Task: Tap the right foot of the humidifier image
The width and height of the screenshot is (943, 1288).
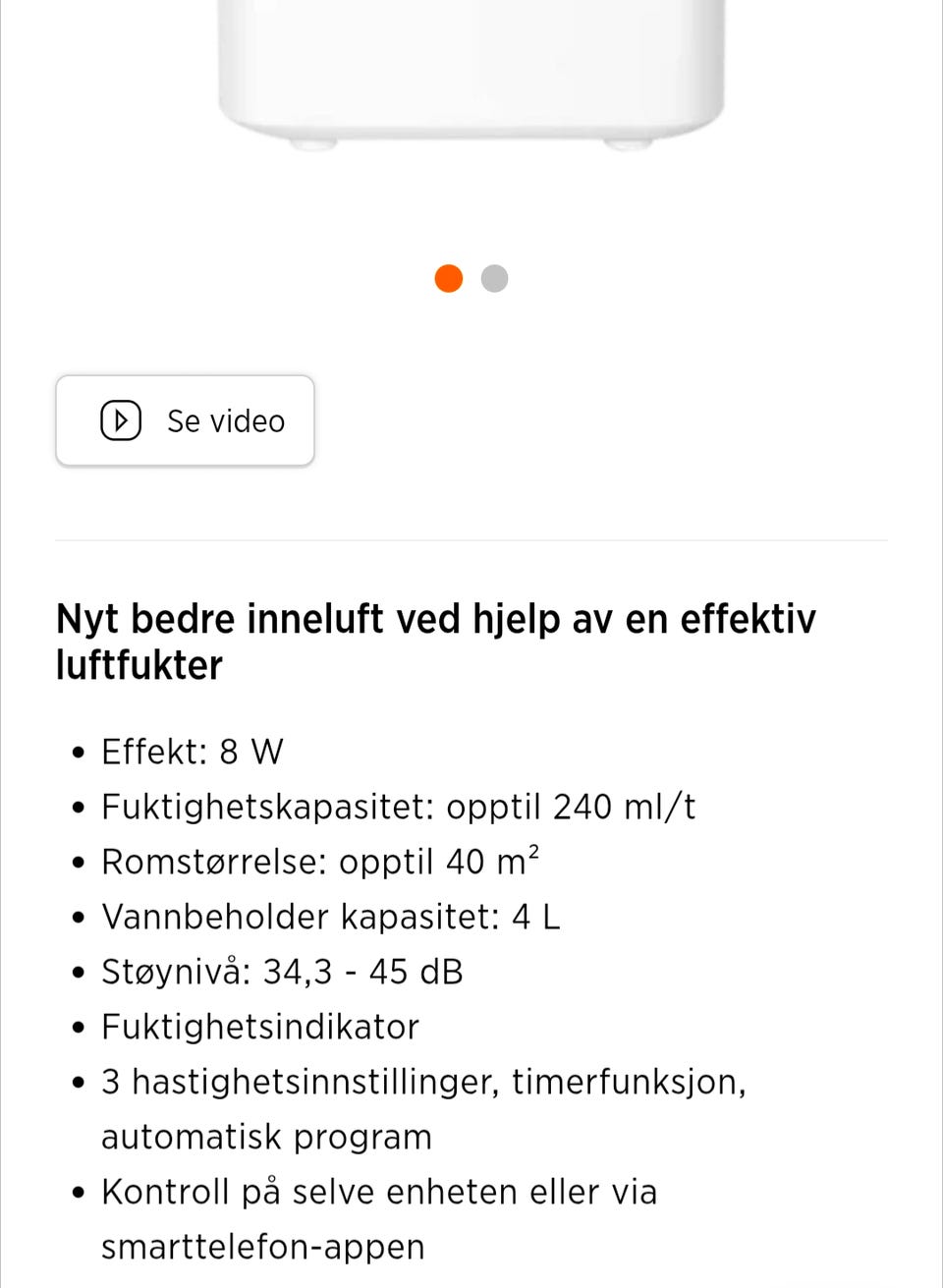Action: [x=628, y=143]
